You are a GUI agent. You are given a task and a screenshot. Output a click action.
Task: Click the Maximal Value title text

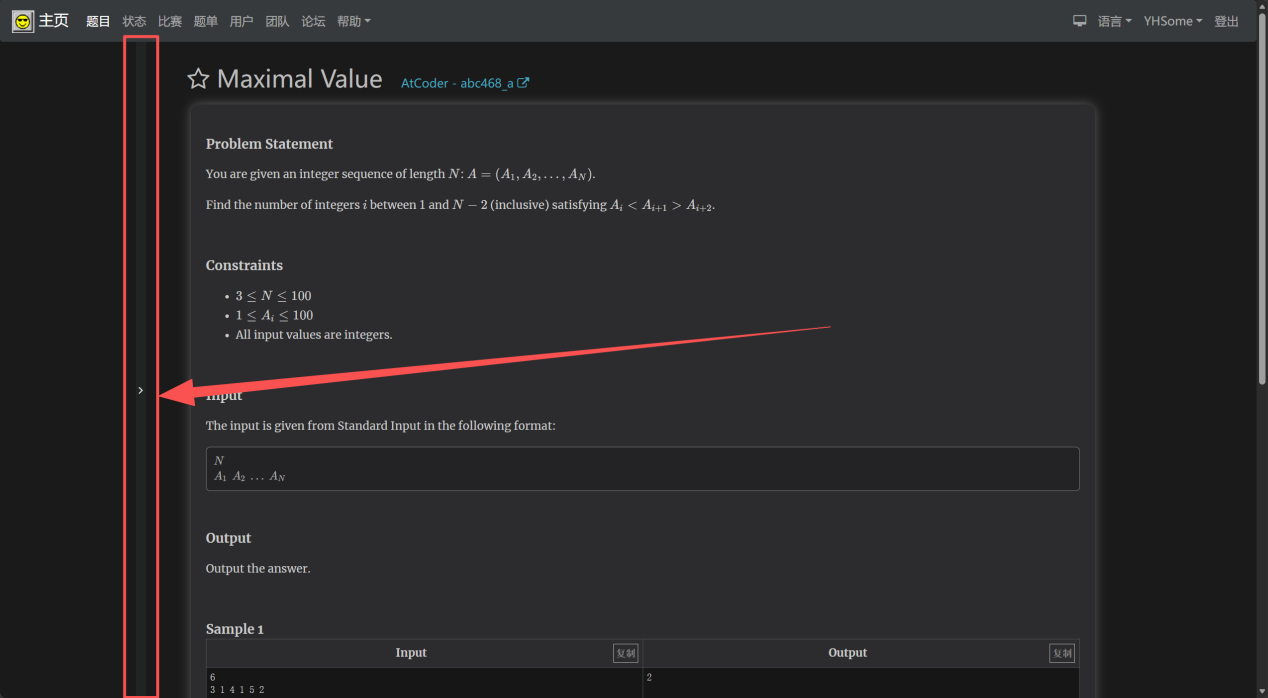coord(300,80)
